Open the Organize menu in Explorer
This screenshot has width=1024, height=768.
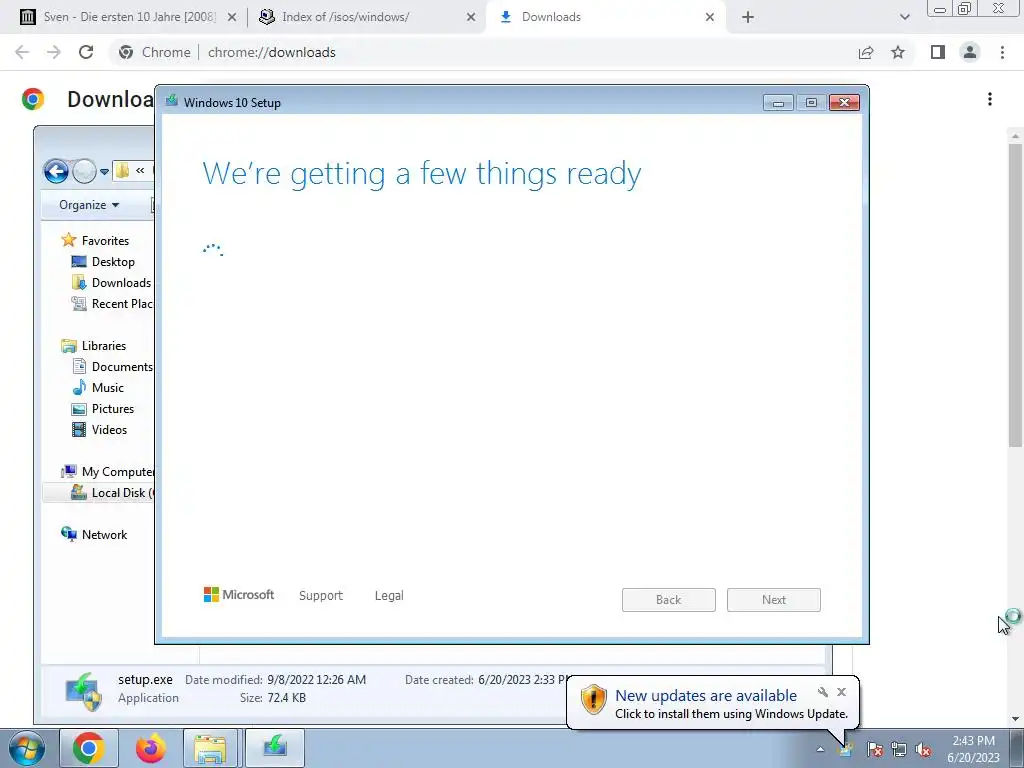tap(89, 204)
